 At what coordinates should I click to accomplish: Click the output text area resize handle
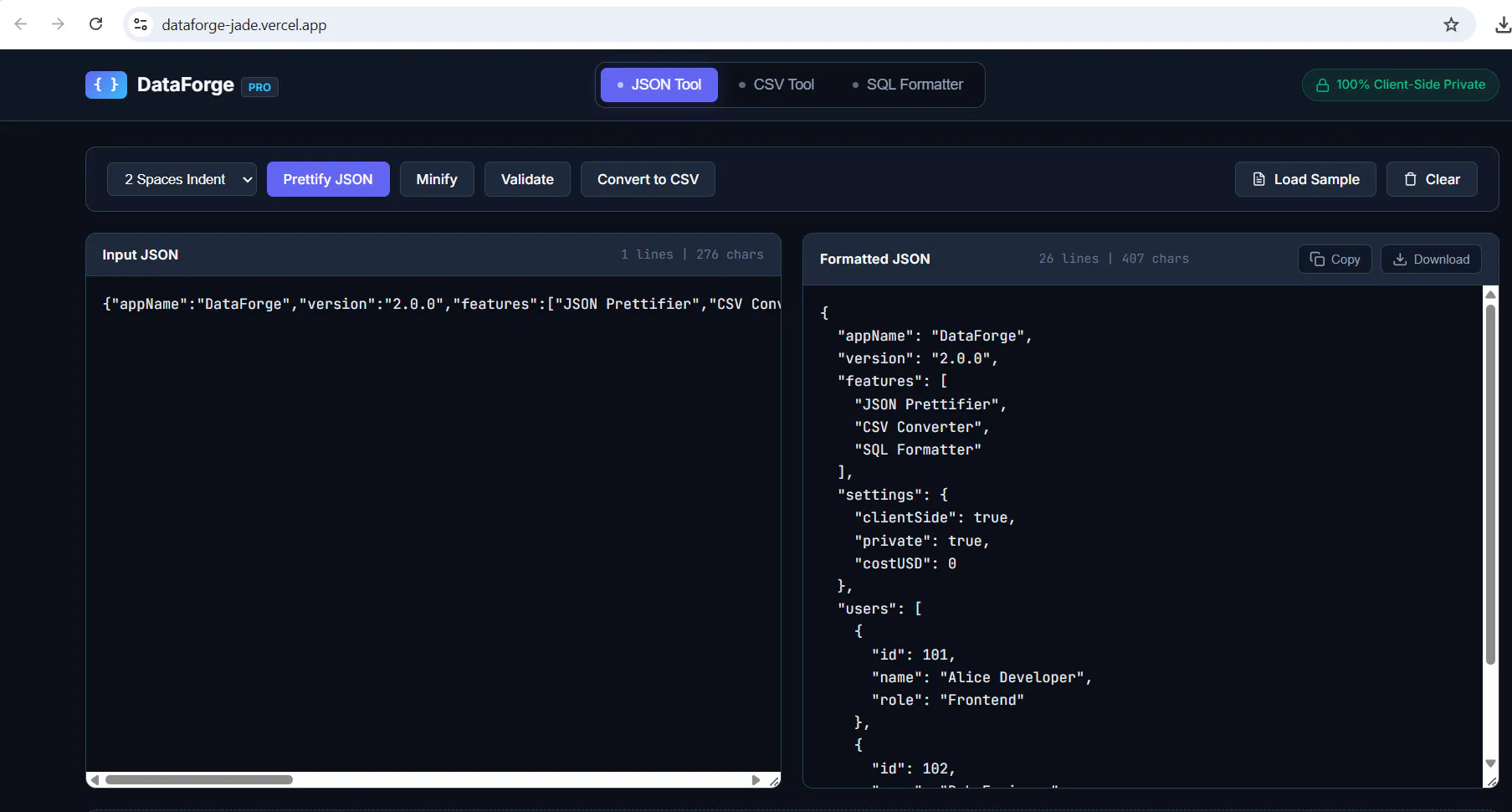1491,781
